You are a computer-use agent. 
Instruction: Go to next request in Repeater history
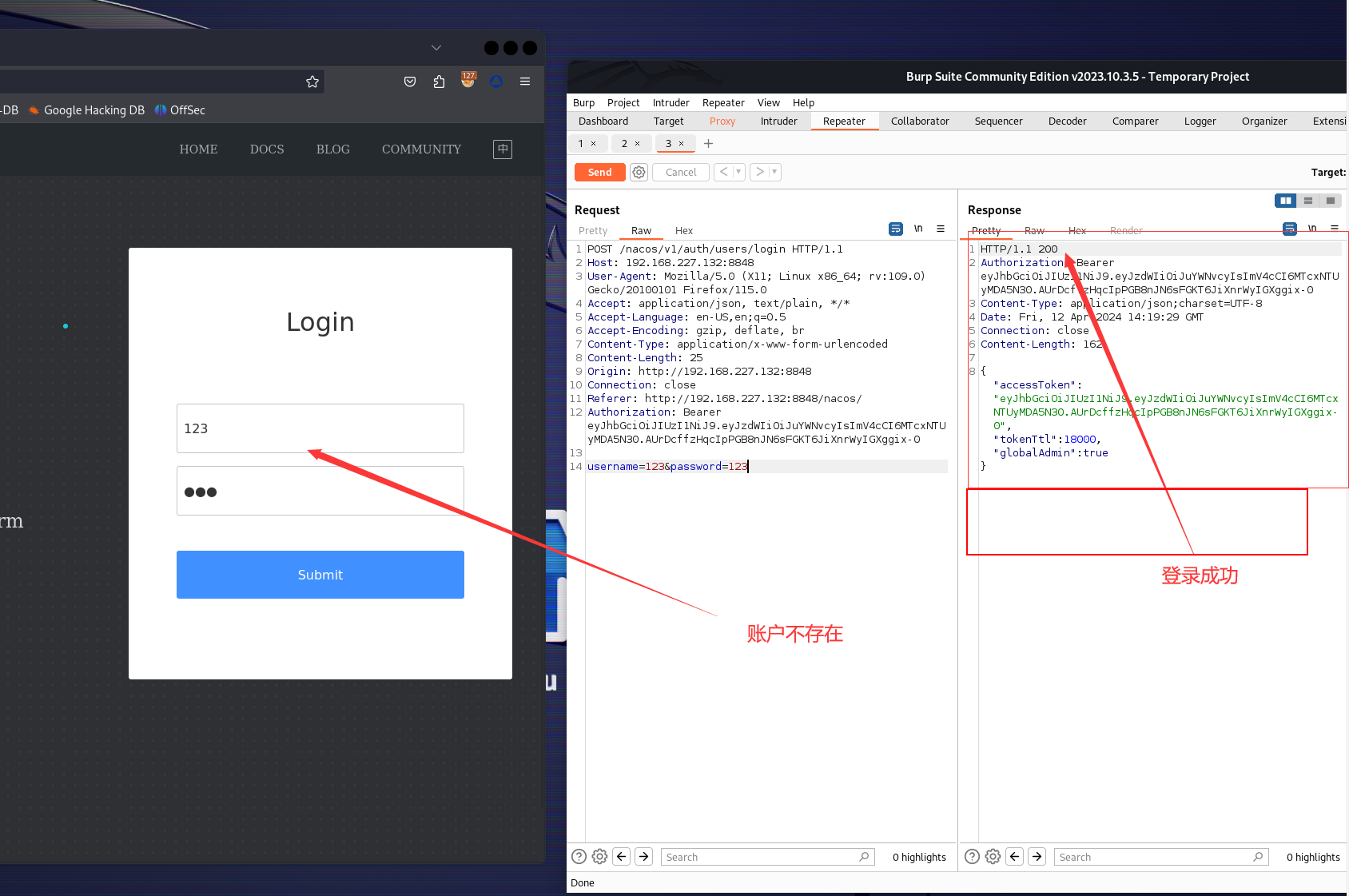[x=759, y=172]
